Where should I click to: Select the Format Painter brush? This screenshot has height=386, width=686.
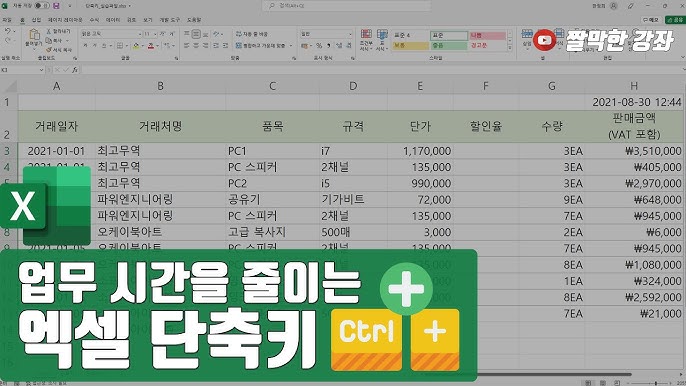point(49,50)
